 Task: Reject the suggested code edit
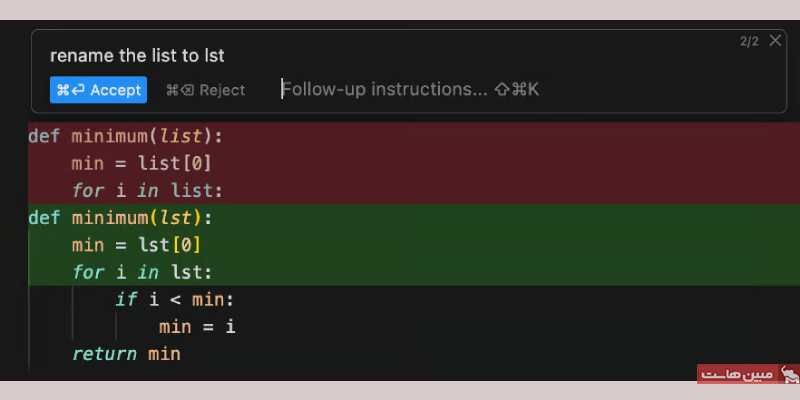[206, 90]
